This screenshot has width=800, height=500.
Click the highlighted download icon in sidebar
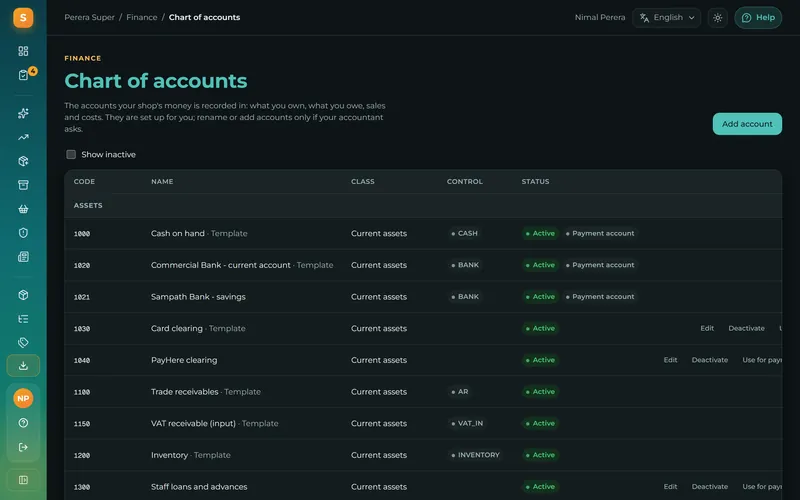pyautogui.click(x=23, y=366)
